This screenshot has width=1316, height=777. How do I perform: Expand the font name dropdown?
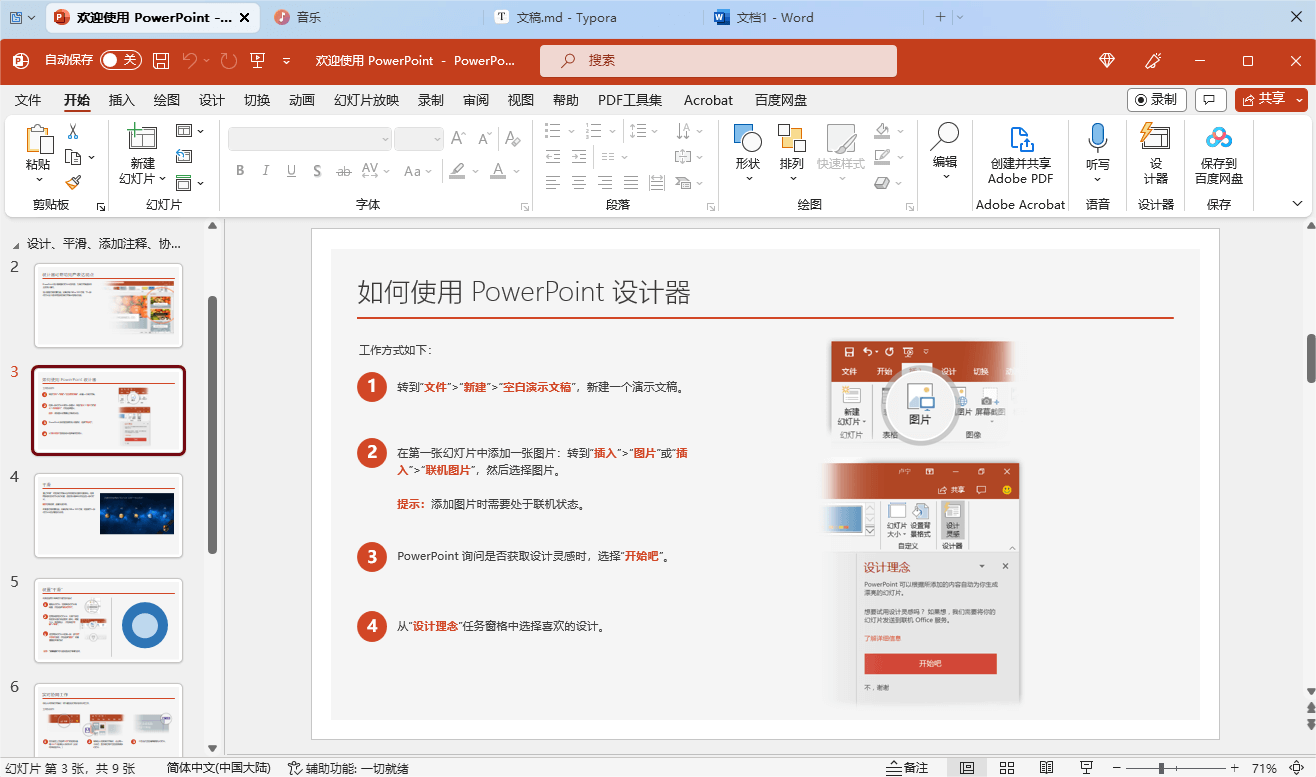[384, 140]
